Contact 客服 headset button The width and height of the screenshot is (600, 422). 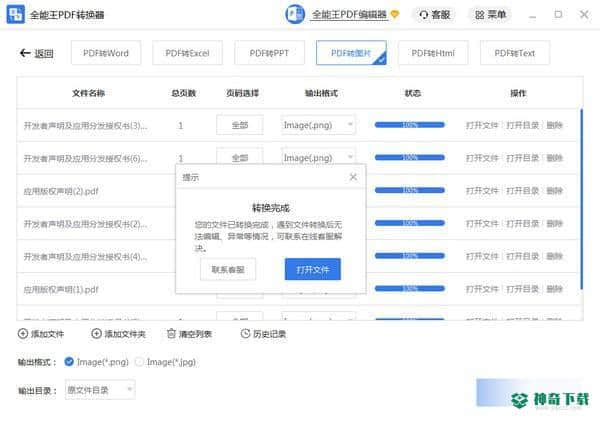pos(435,15)
